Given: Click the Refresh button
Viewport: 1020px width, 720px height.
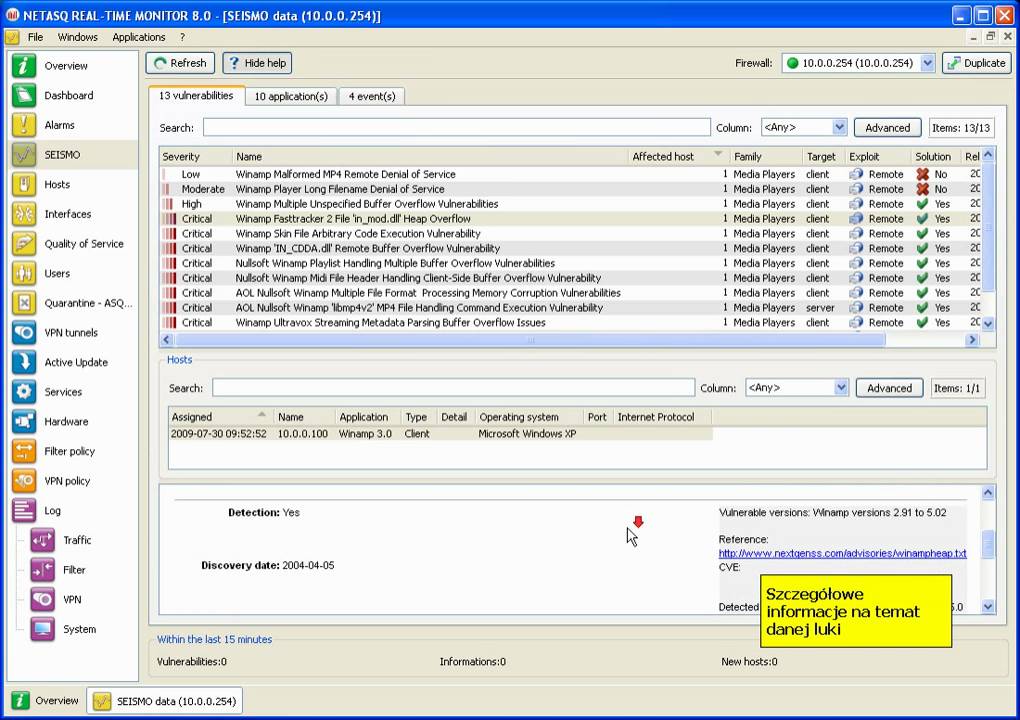Looking at the screenshot, I should 180,63.
